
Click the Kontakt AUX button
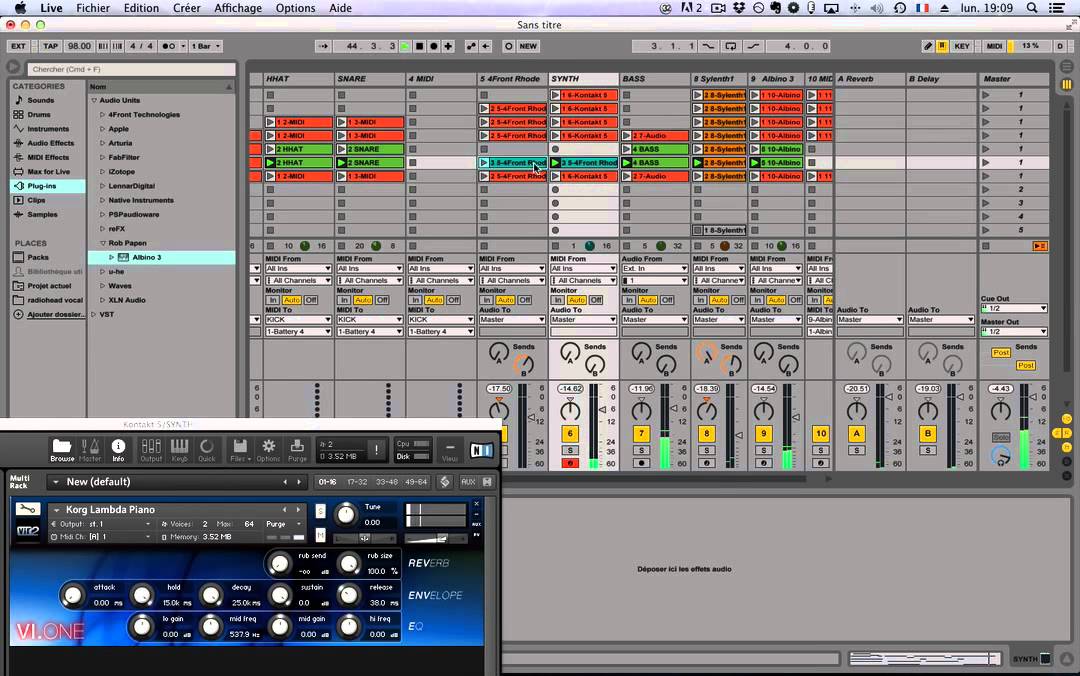pyautogui.click(x=468, y=482)
